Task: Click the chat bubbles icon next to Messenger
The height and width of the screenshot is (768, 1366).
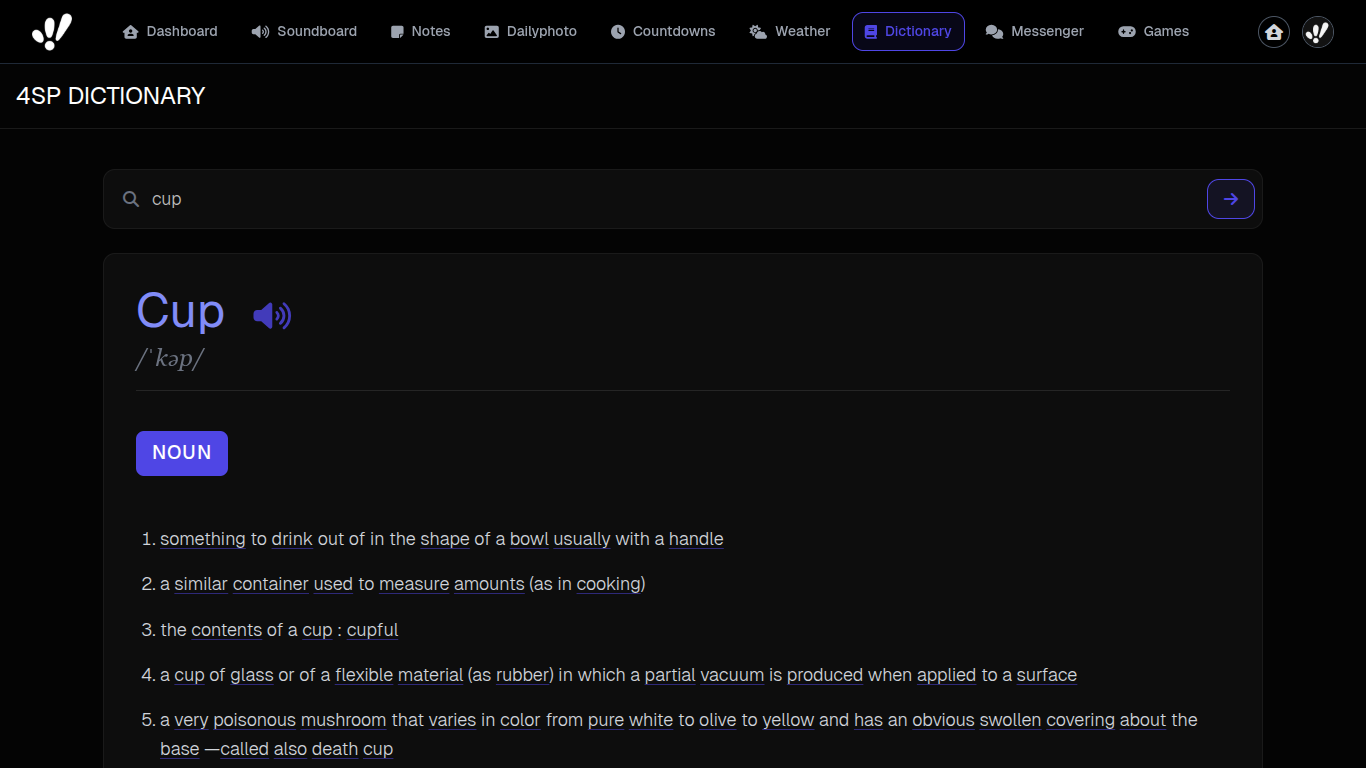Action: pos(995,31)
